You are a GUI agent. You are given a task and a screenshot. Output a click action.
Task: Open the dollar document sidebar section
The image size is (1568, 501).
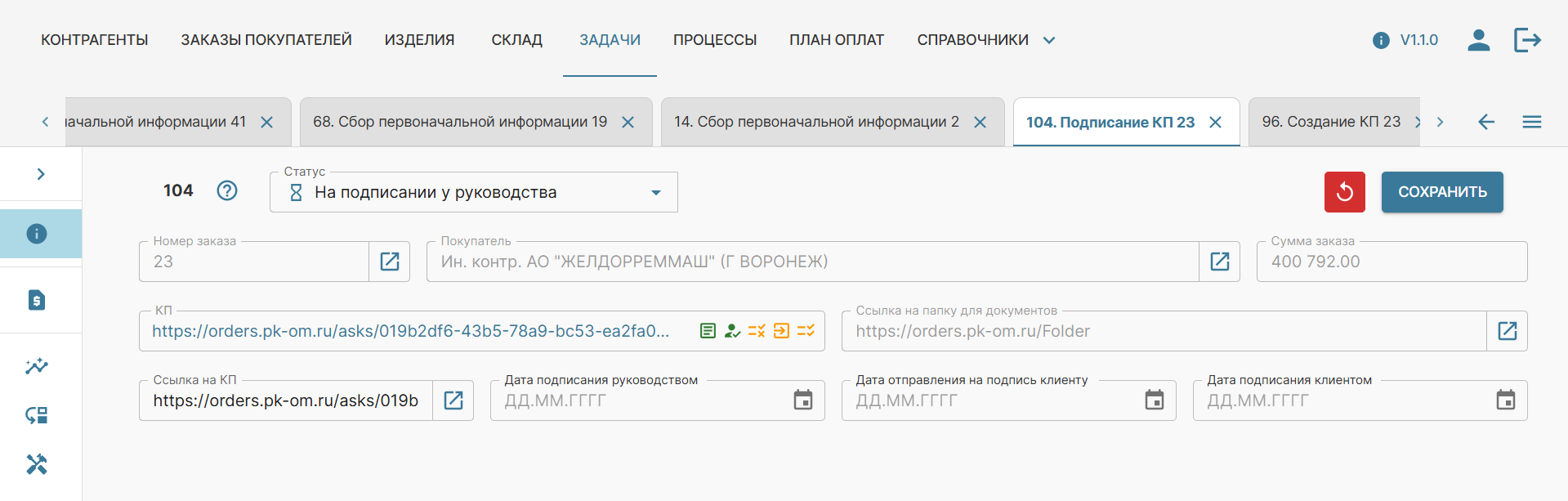coord(37,300)
